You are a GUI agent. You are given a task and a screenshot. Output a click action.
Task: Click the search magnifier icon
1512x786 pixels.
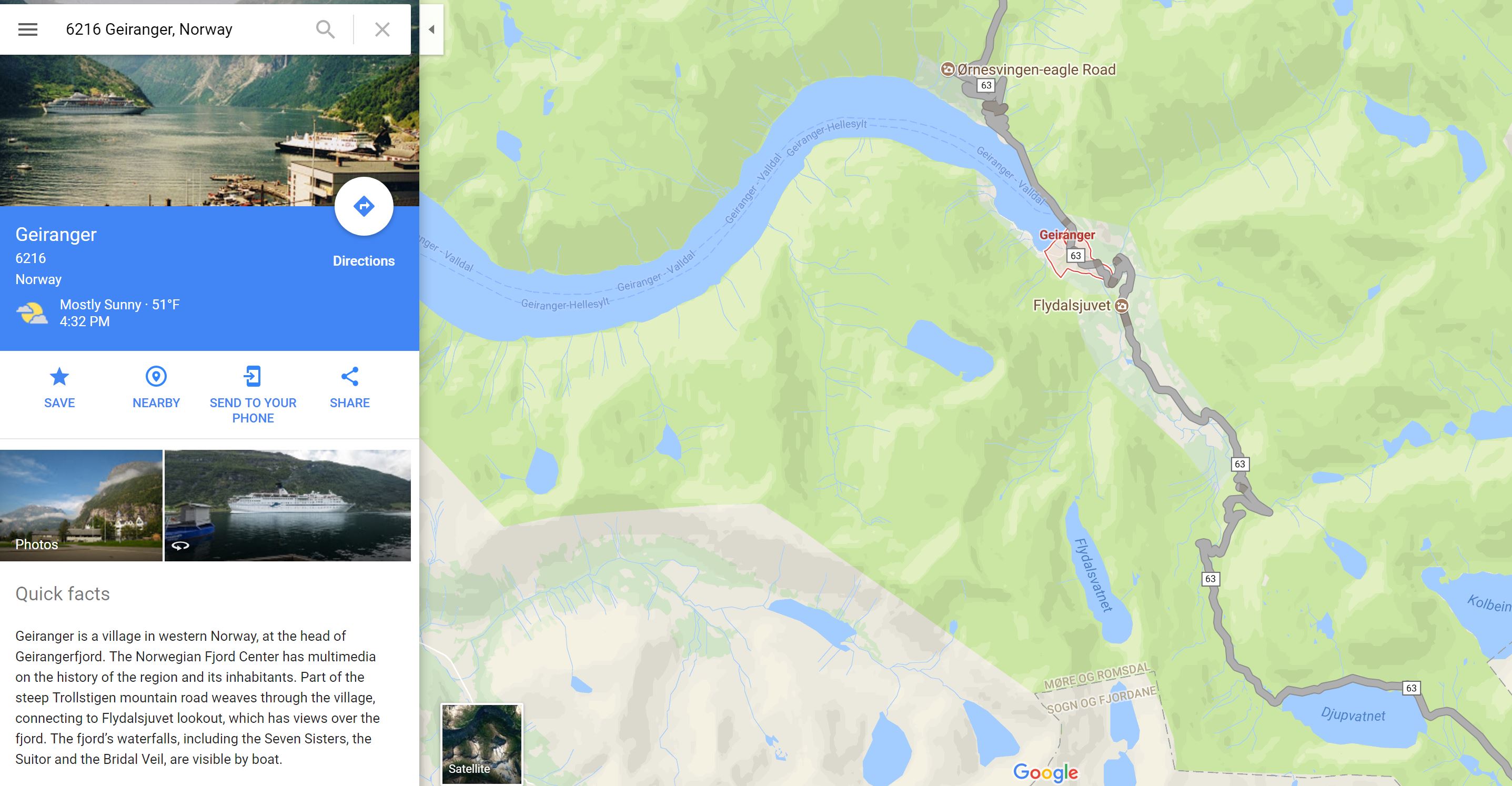pyautogui.click(x=325, y=29)
